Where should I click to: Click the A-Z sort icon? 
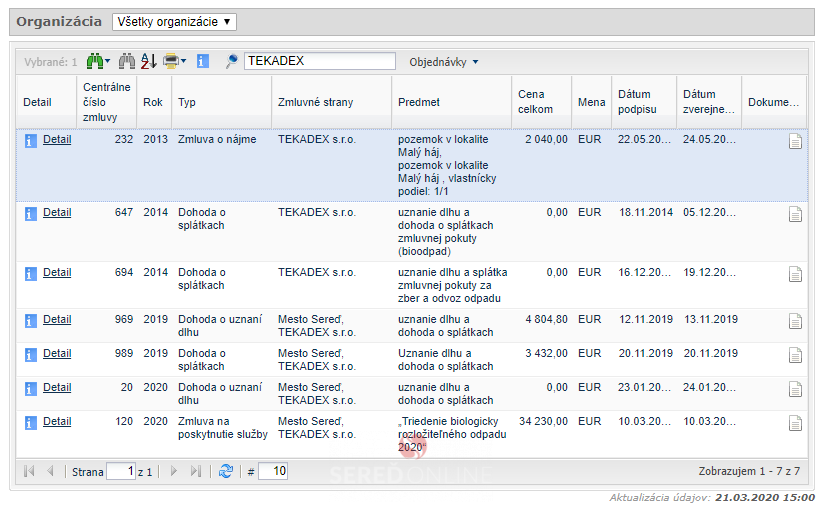(149, 61)
